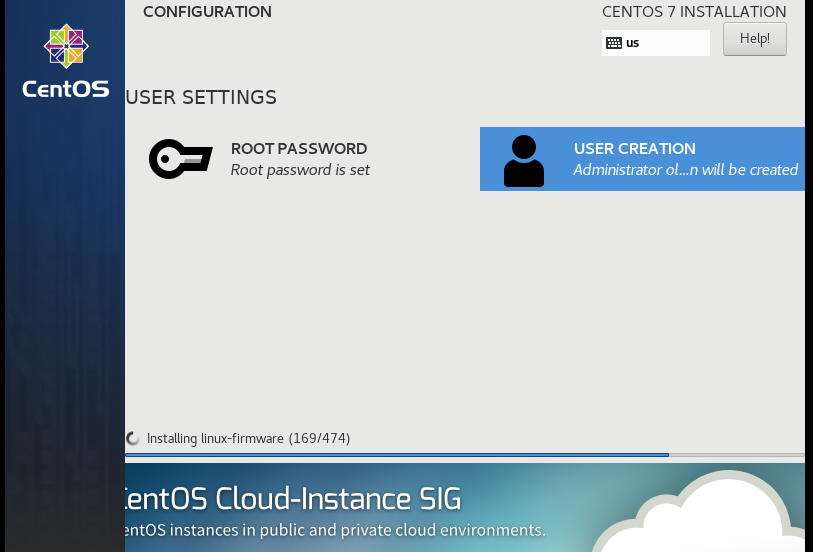Click the CENTOS 7 INSTALLATION title
813x552 pixels.
tap(694, 11)
